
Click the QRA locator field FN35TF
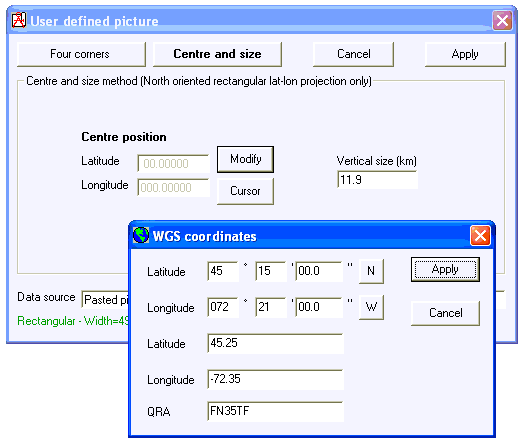pos(276,411)
